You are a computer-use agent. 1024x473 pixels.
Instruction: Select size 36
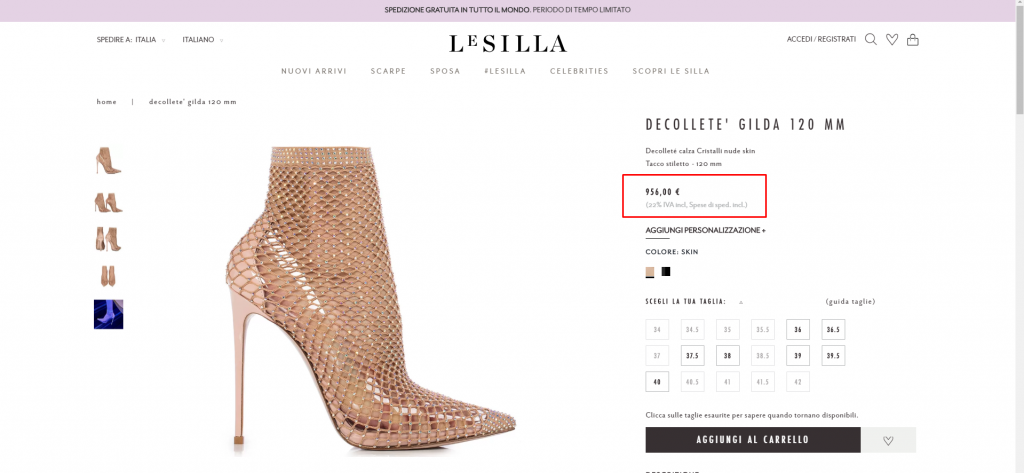coord(798,329)
